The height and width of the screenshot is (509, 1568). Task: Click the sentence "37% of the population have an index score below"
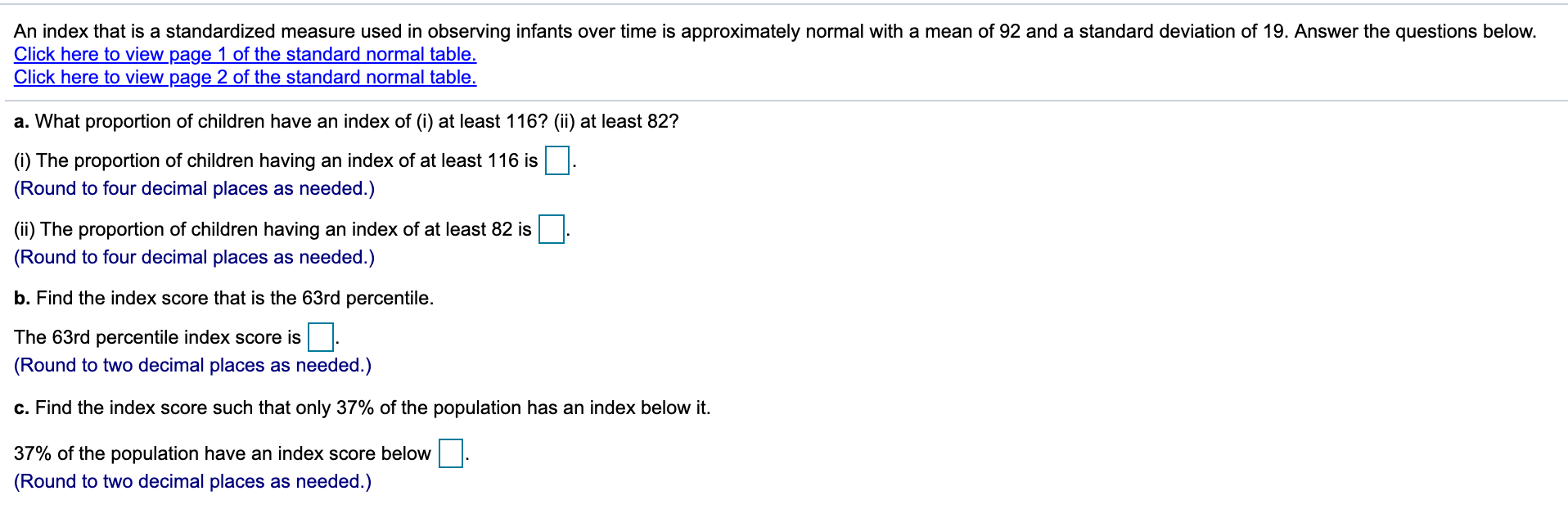coord(222,453)
